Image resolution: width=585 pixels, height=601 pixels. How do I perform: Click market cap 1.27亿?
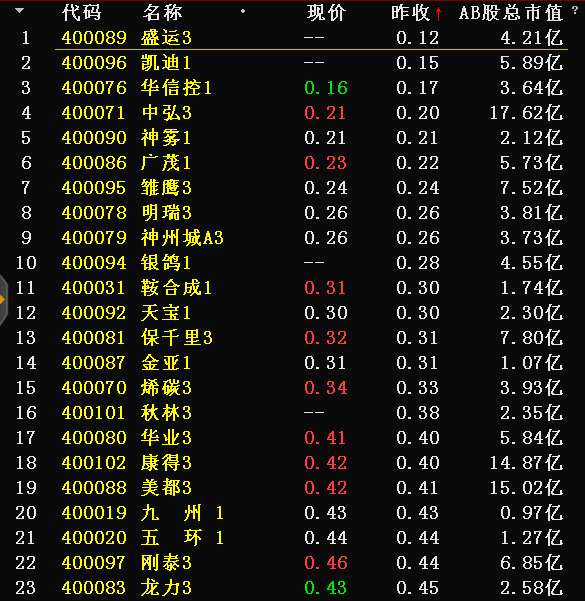tap(531, 538)
